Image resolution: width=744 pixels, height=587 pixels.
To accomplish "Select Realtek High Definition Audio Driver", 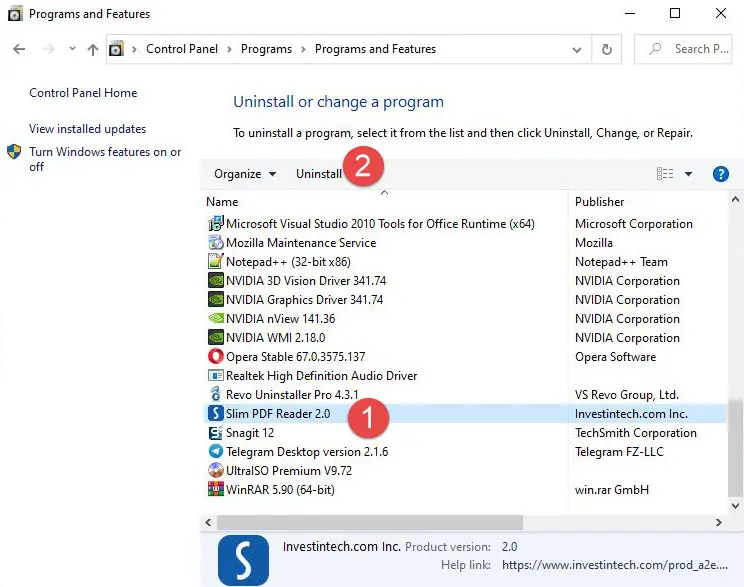I will [x=321, y=376].
